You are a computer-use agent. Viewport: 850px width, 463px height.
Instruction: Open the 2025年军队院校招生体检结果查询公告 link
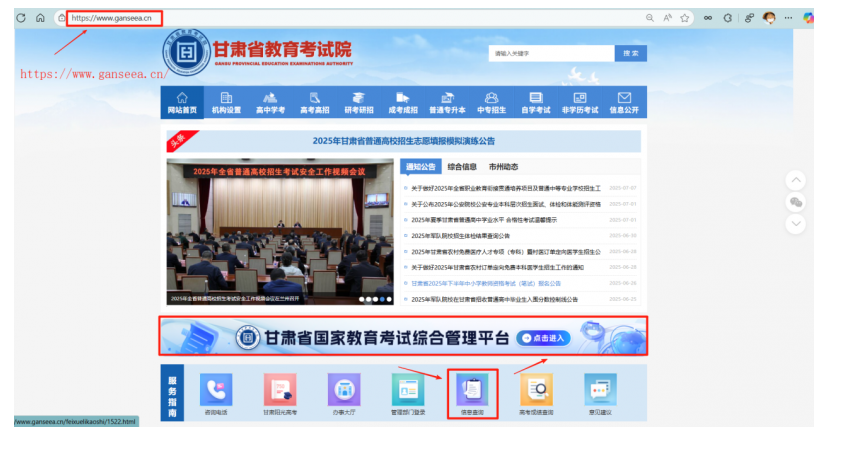tap(461, 236)
